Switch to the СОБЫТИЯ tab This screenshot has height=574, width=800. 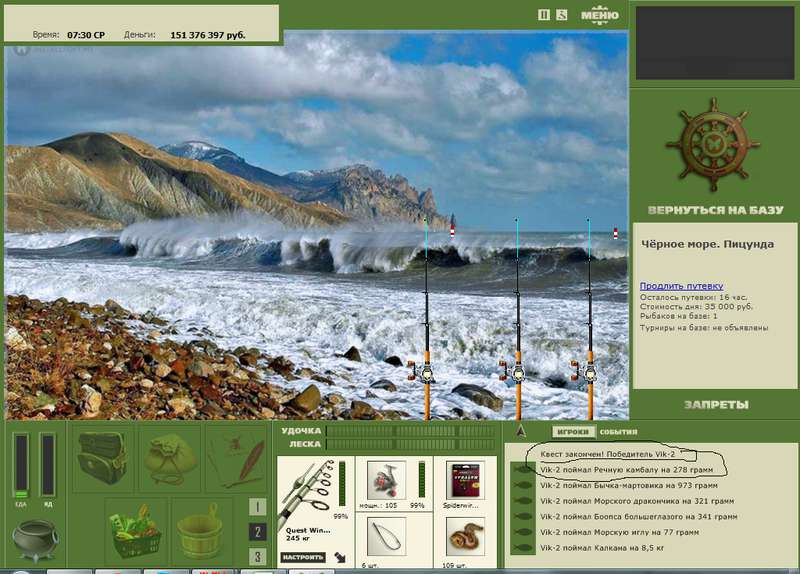[618, 432]
